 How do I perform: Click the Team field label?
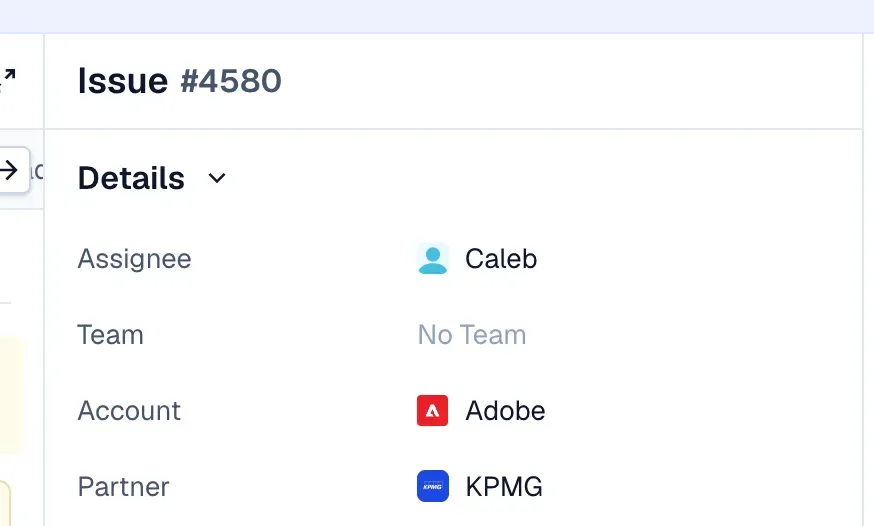point(110,335)
